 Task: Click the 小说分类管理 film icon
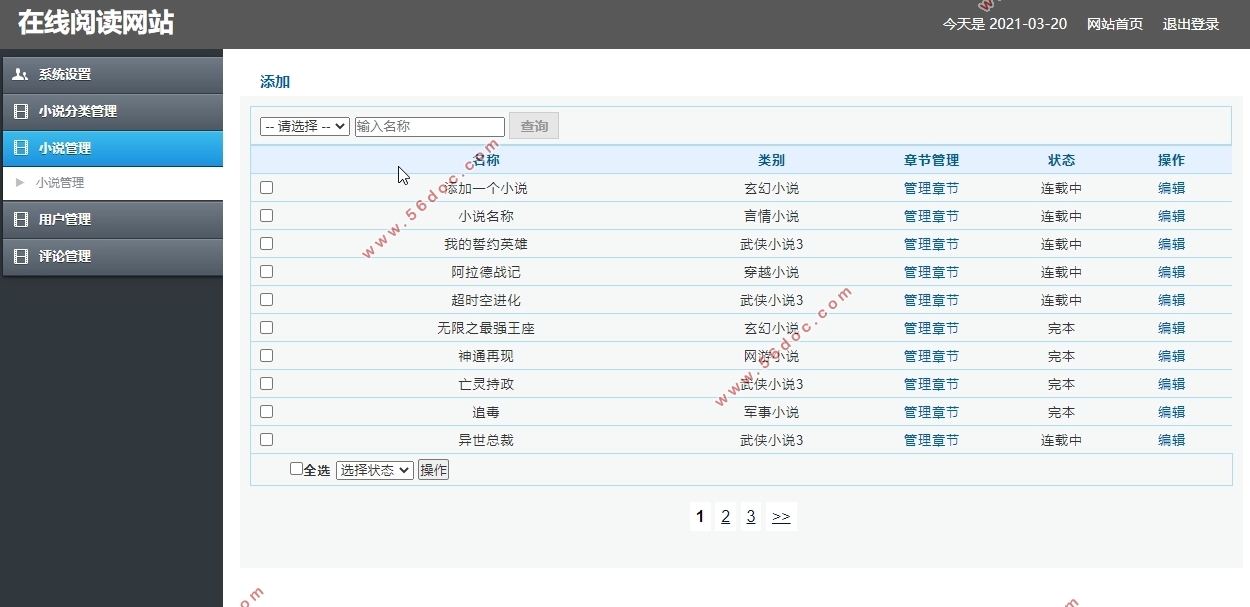point(20,111)
